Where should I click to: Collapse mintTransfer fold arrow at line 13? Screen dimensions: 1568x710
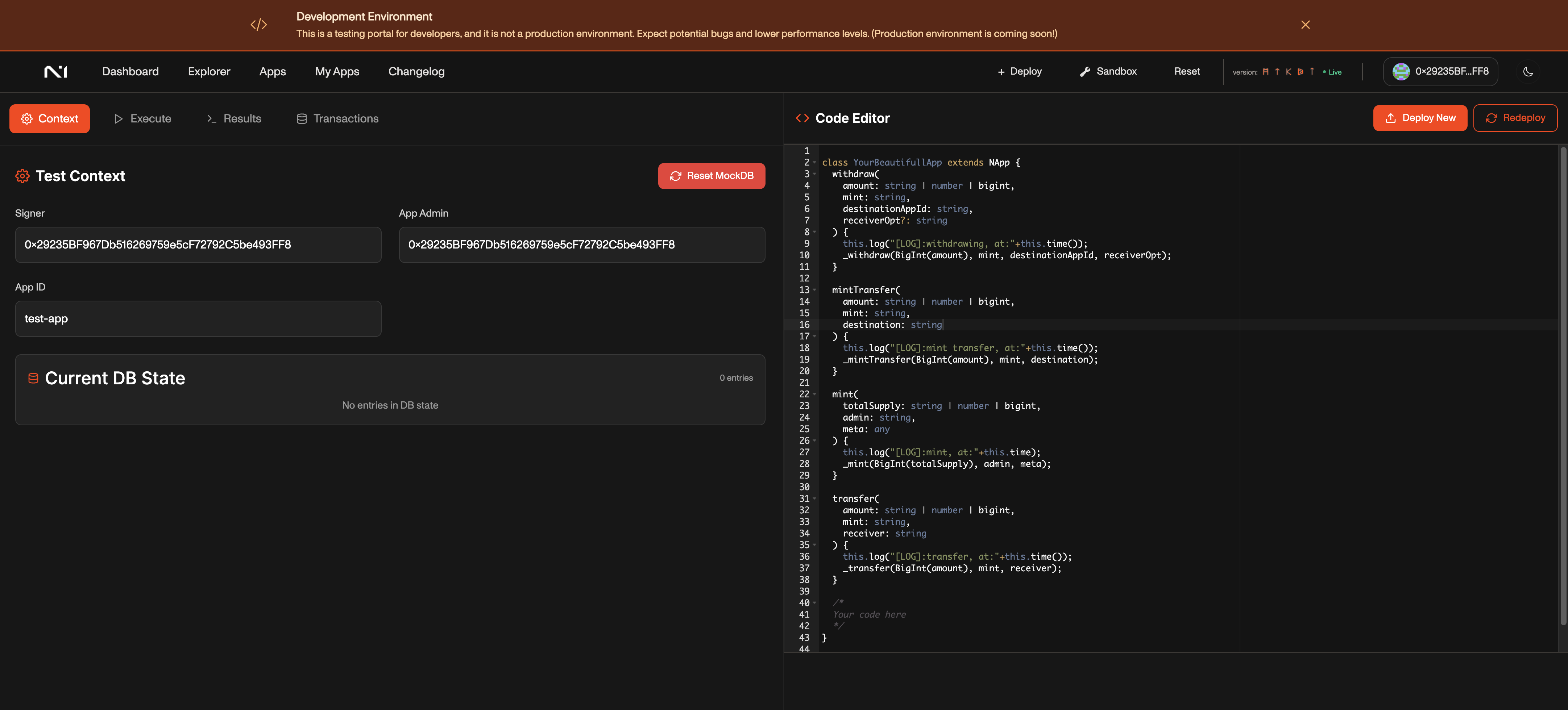click(814, 290)
